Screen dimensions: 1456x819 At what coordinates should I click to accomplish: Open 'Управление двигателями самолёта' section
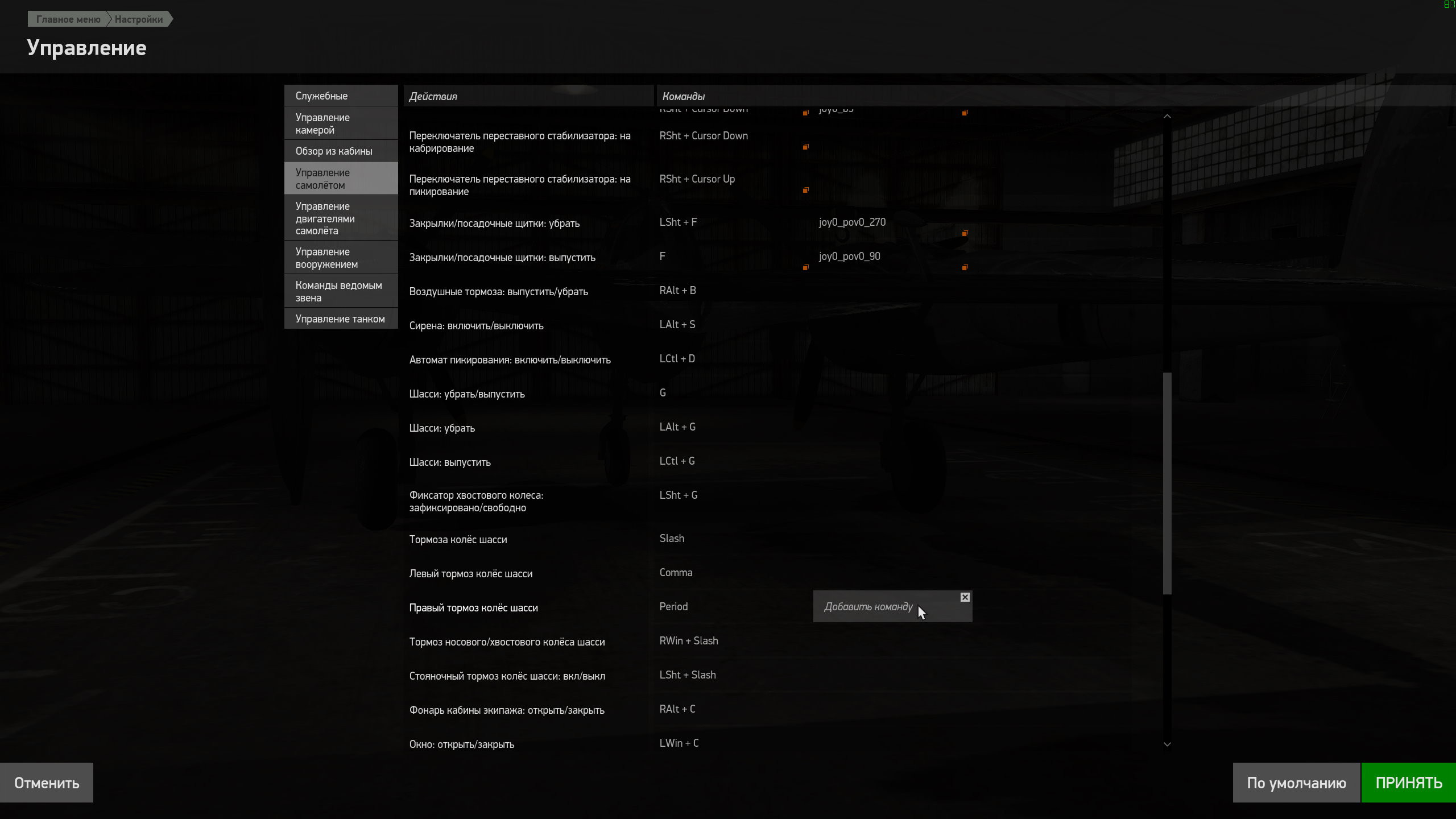point(341,218)
